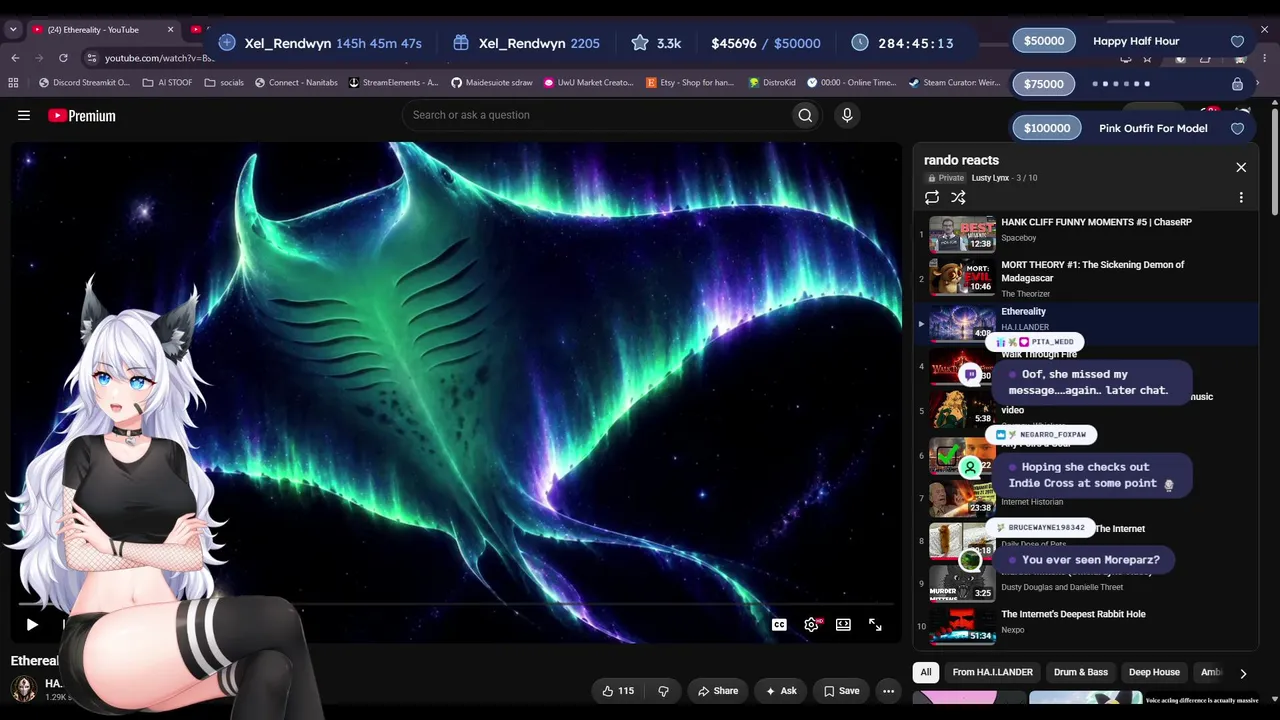Play MORT THEORY #1 playlist video
This screenshot has width=1280, height=720.
pos(1092,271)
